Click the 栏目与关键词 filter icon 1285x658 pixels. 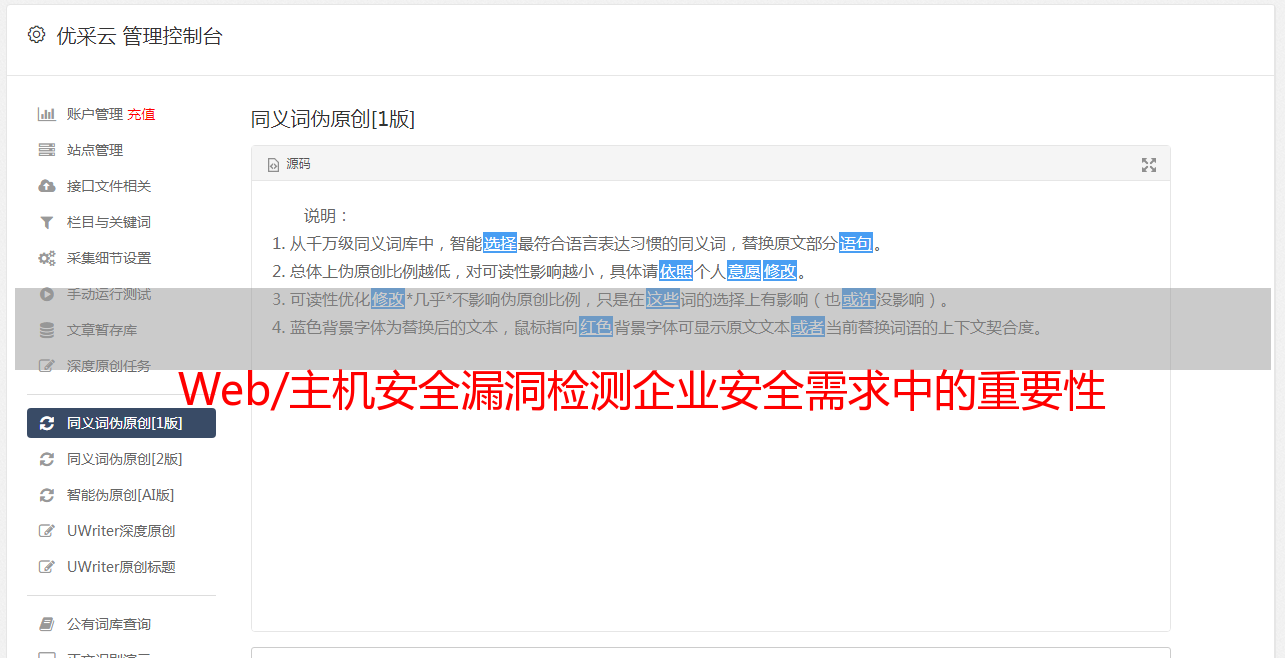click(x=46, y=222)
